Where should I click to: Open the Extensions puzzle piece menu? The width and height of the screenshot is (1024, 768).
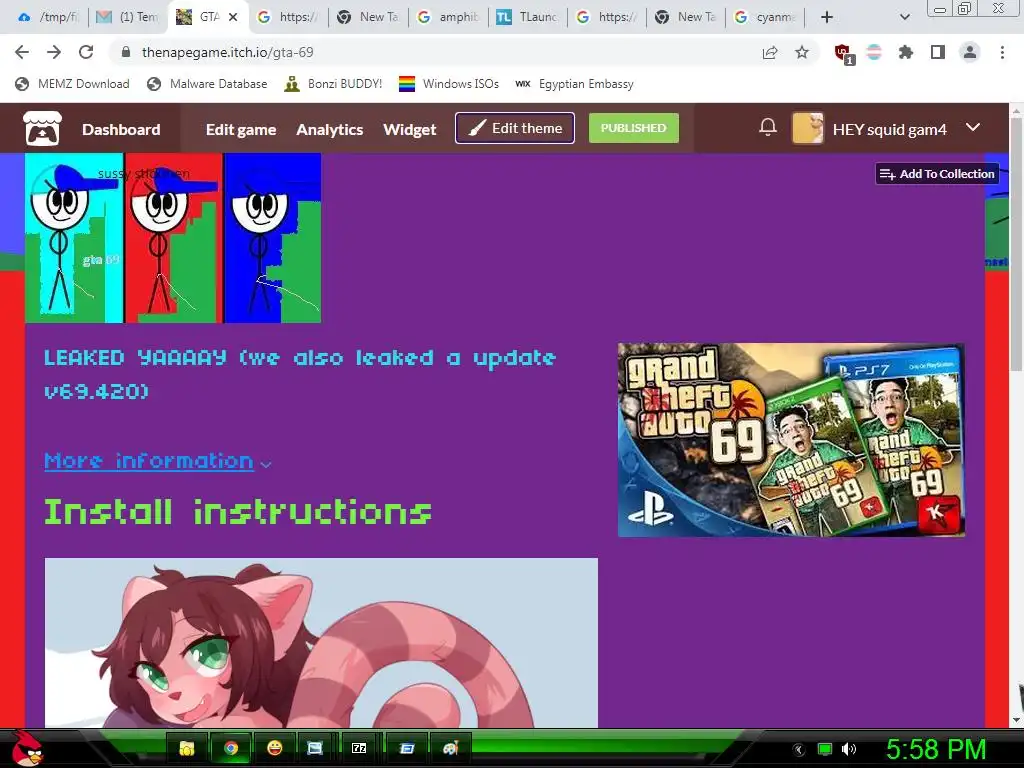pos(906,53)
